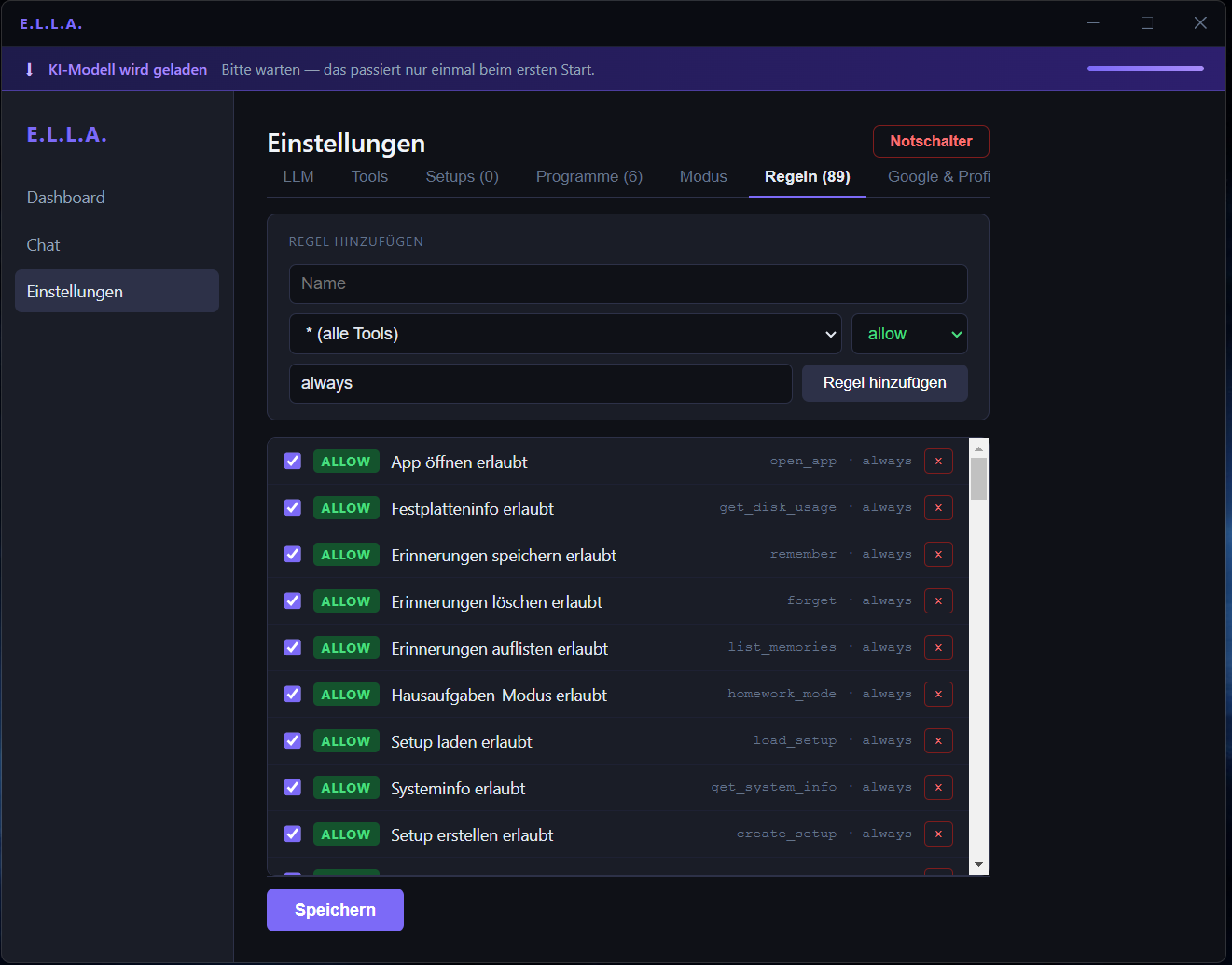Click 'create_setup' tool name text
Image resolution: width=1232 pixels, height=965 pixels.
(x=786, y=834)
